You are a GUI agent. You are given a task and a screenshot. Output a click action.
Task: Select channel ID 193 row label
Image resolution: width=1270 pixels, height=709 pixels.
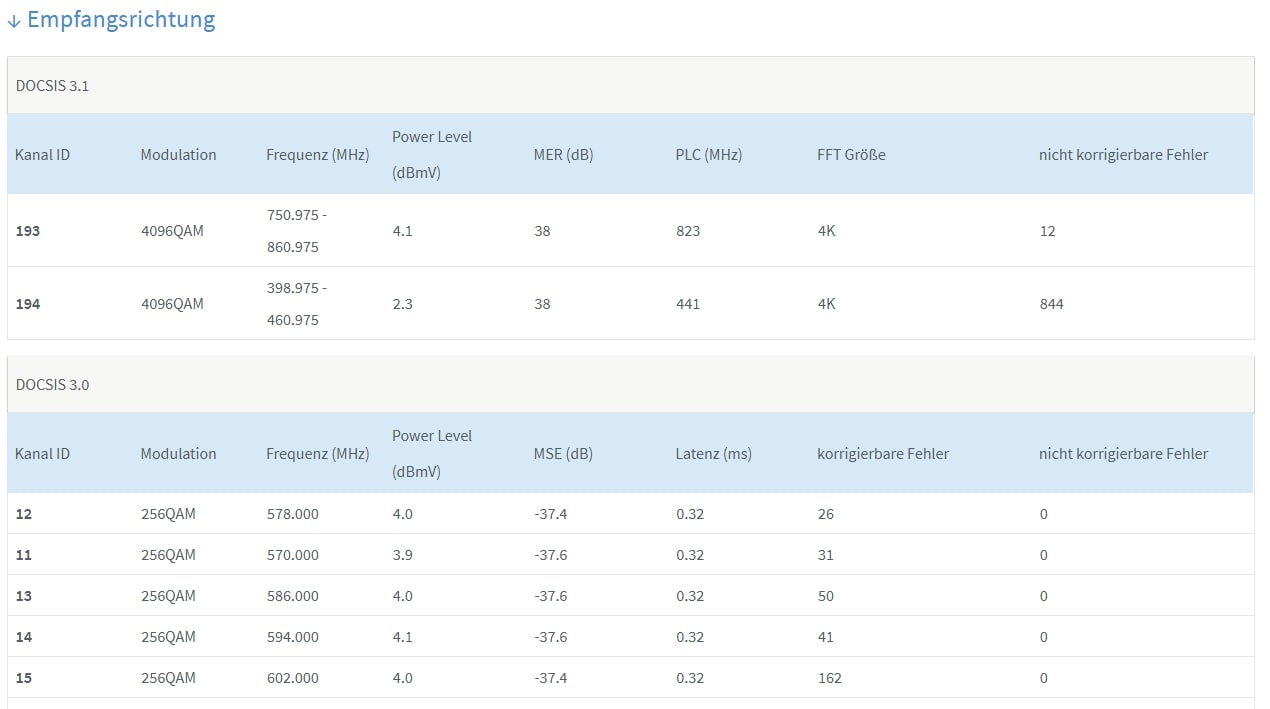(28, 231)
